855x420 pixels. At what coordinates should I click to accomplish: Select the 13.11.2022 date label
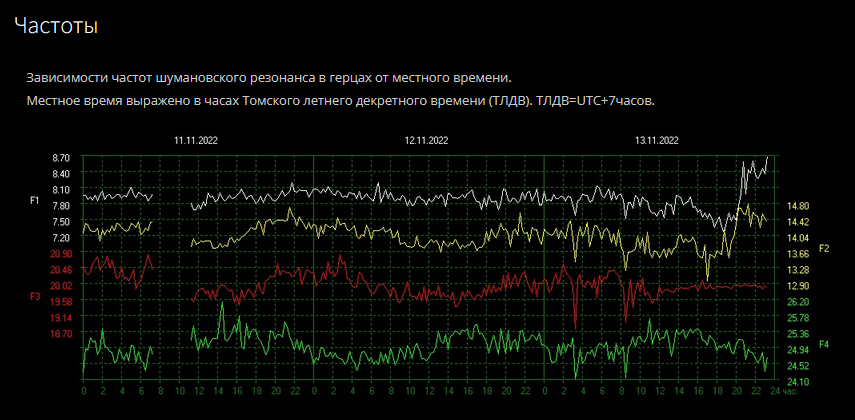click(x=657, y=141)
